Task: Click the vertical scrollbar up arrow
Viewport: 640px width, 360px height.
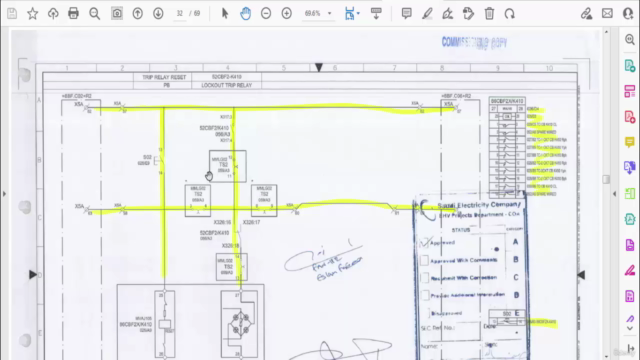Action: (x=606, y=31)
